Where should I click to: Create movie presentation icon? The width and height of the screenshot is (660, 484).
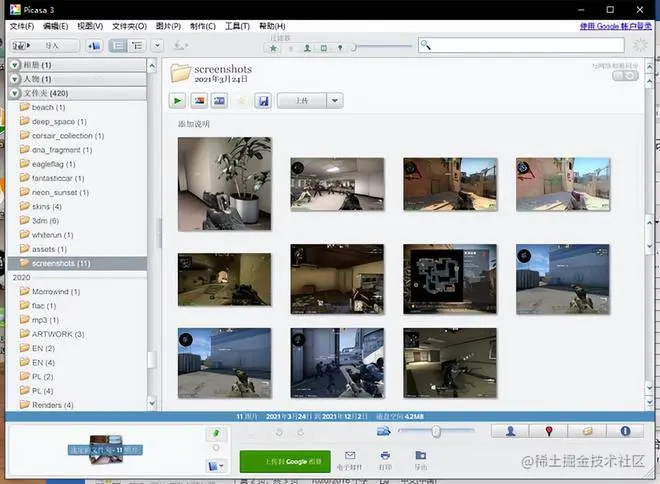(219, 101)
